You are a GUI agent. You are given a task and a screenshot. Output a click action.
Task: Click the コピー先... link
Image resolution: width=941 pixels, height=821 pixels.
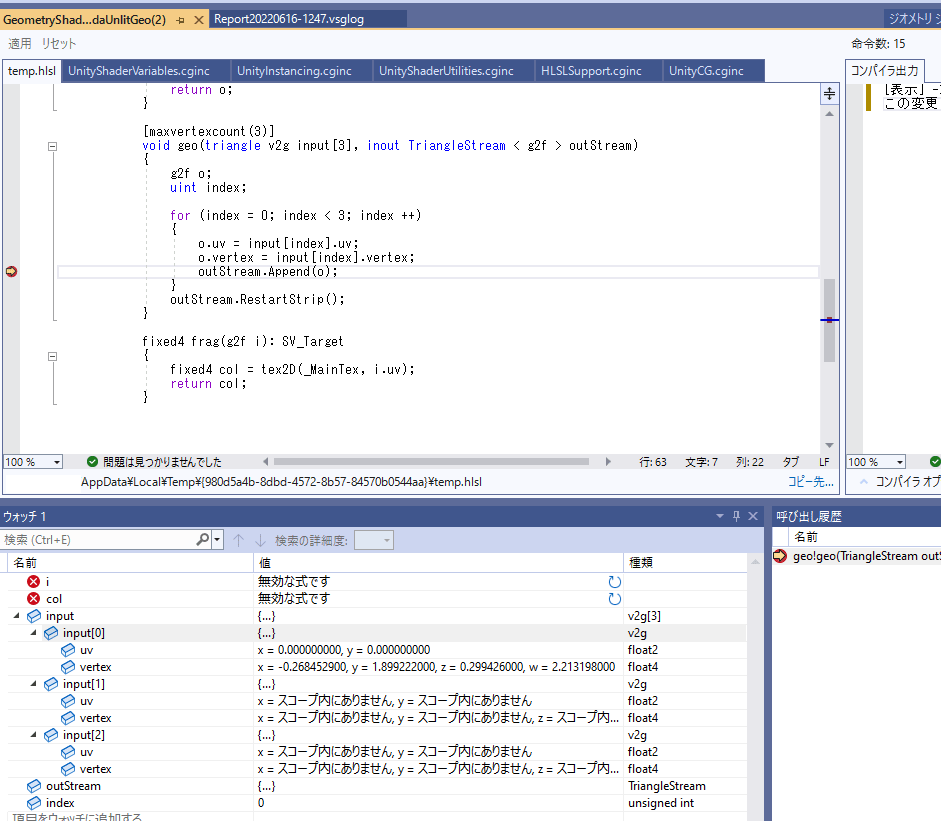click(x=811, y=482)
